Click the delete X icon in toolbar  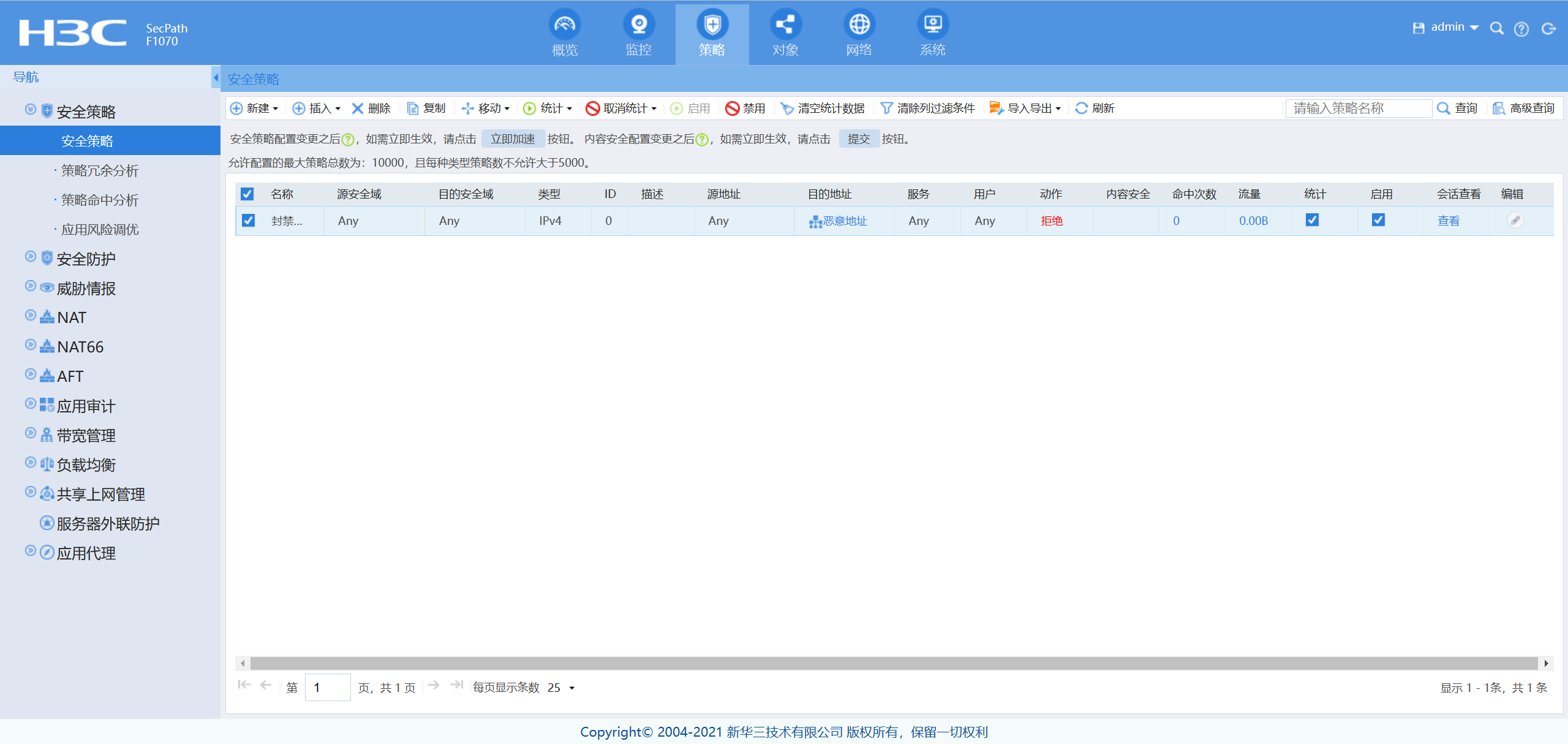click(x=358, y=108)
